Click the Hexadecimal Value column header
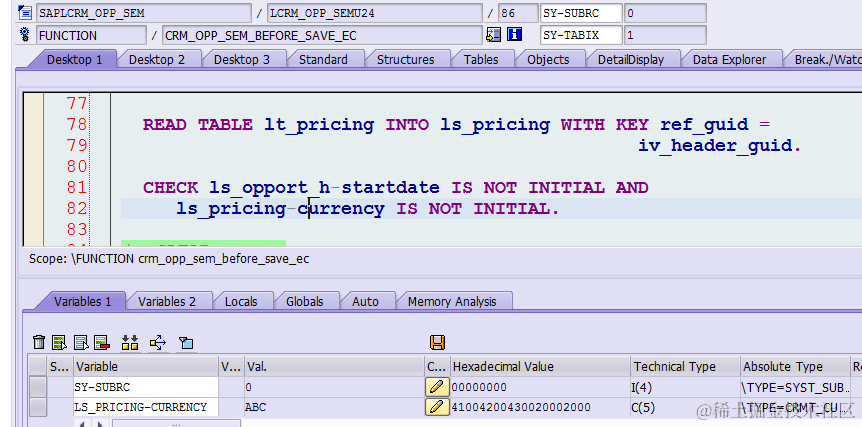The width and height of the screenshot is (862, 427). (x=540, y=367)
